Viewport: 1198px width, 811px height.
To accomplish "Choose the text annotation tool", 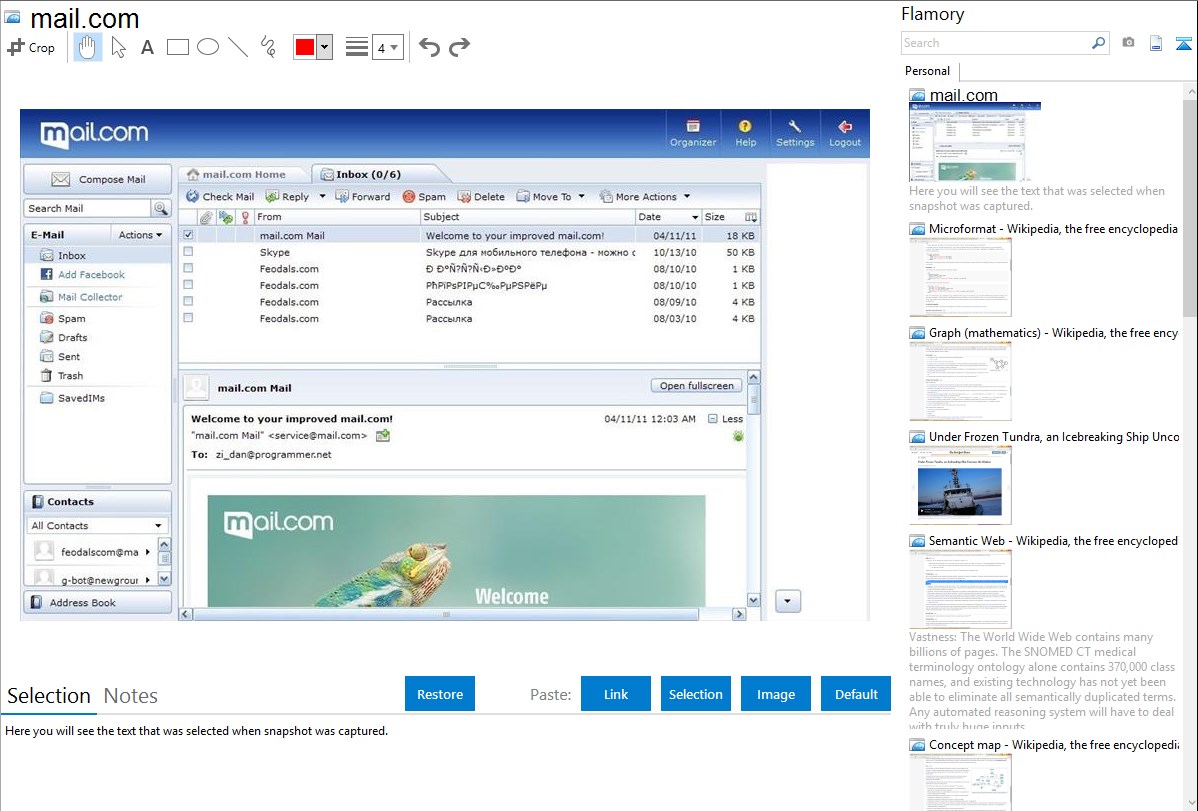I will coord(147,47).
